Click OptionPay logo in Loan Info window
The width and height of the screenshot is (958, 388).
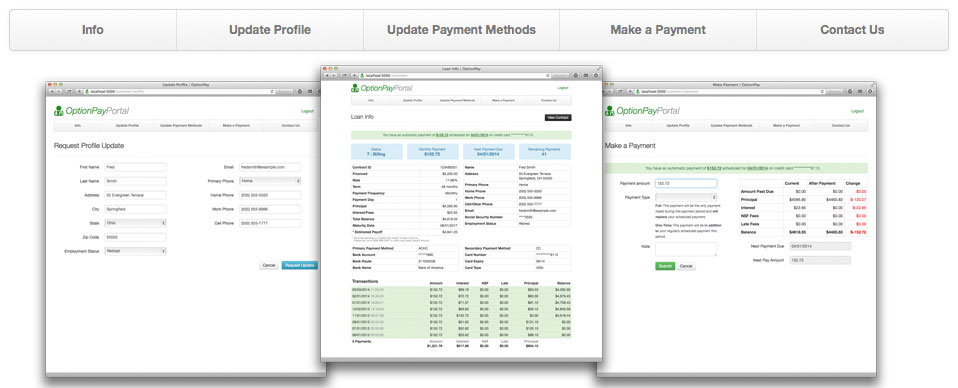[x=382, y=88]
